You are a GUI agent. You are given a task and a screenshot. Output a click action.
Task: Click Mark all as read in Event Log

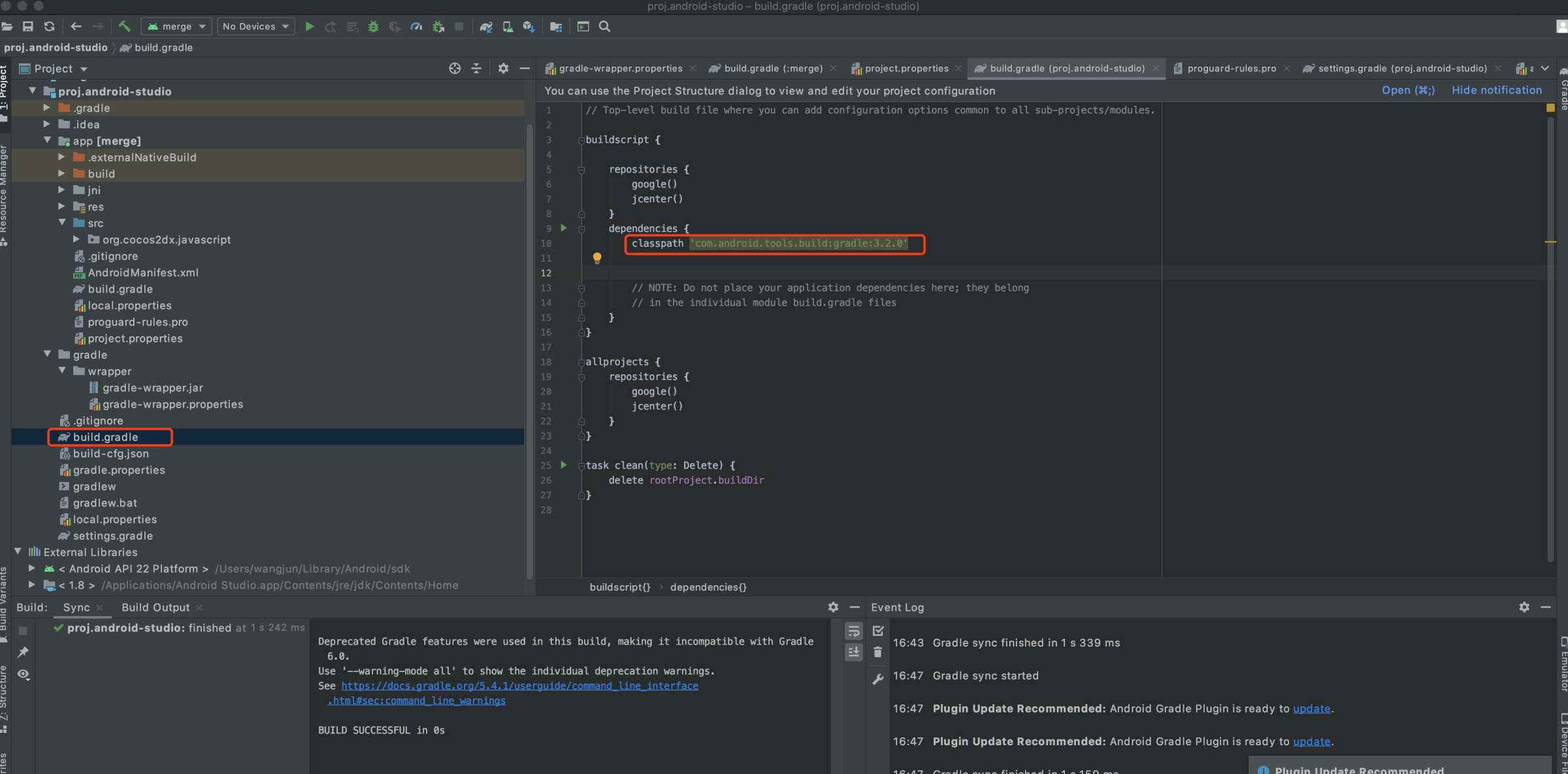[x=878, y=631]
